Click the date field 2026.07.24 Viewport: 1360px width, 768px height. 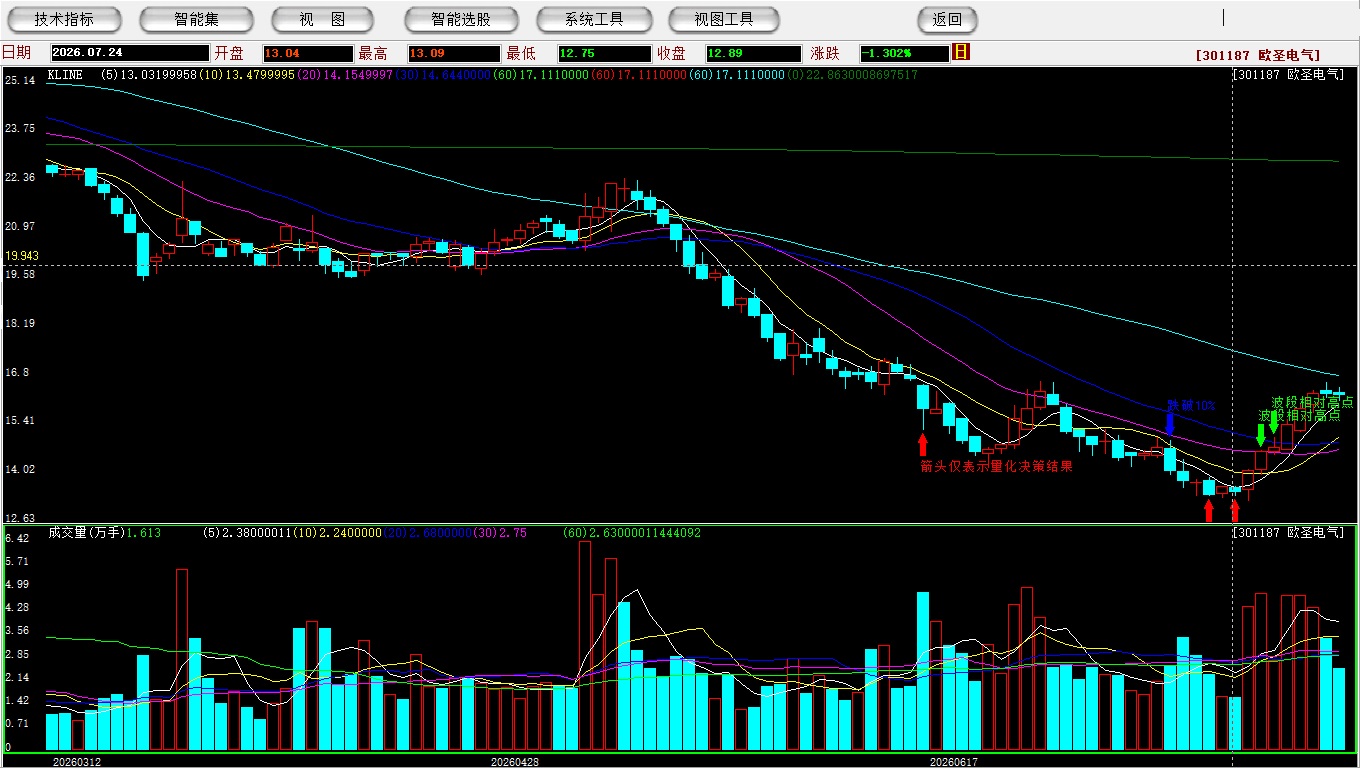130,53
